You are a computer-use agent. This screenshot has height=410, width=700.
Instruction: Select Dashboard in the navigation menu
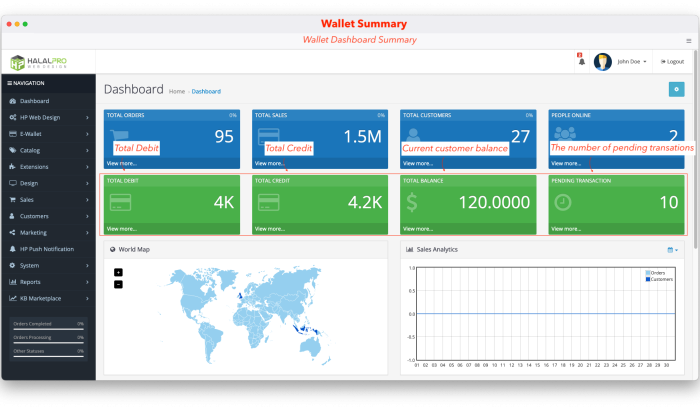(x=48, y=101)
